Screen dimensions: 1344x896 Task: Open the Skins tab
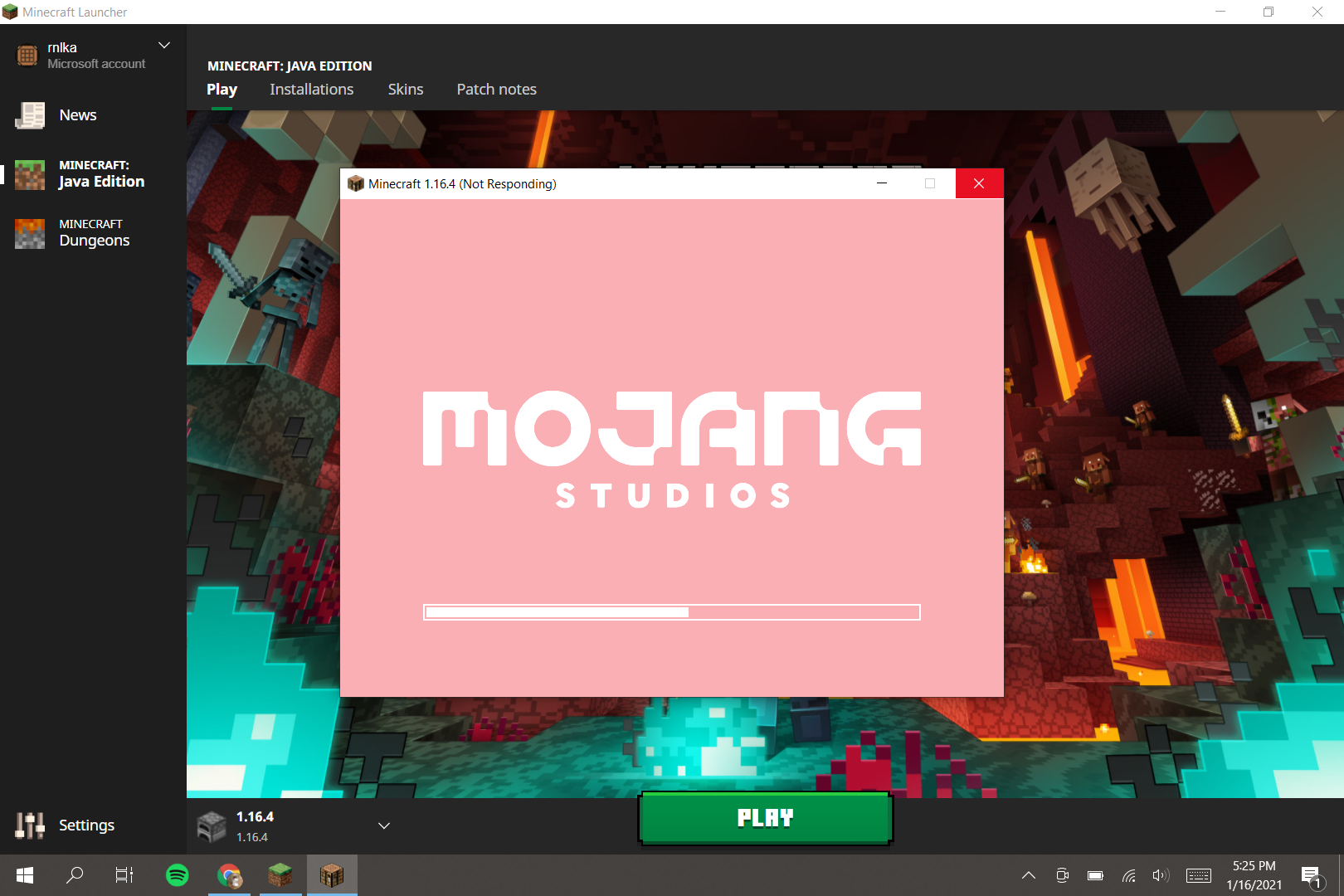pyautogui.click(x=406, y=90)
